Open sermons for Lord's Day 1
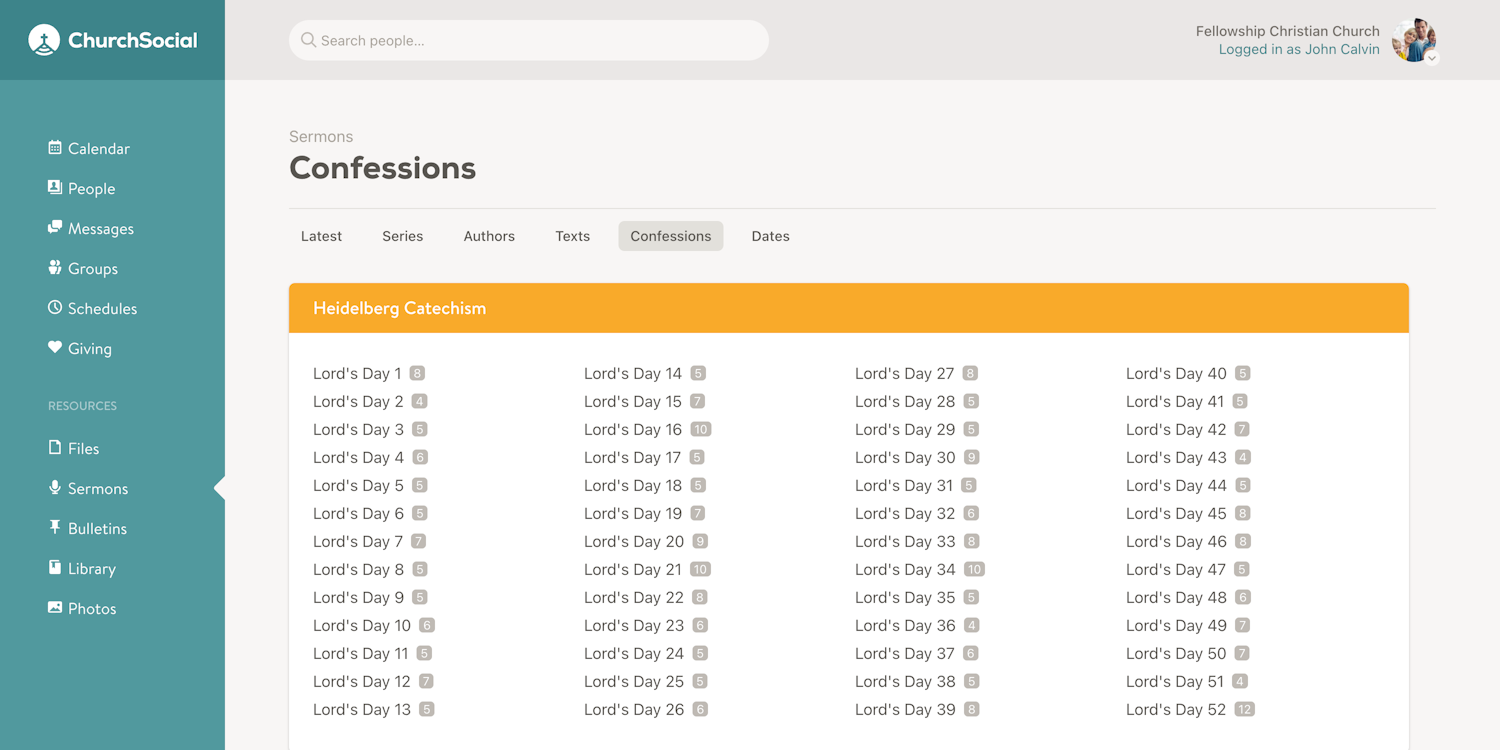1500x750 pixels. pyautogui.click(x=355, y=373)
